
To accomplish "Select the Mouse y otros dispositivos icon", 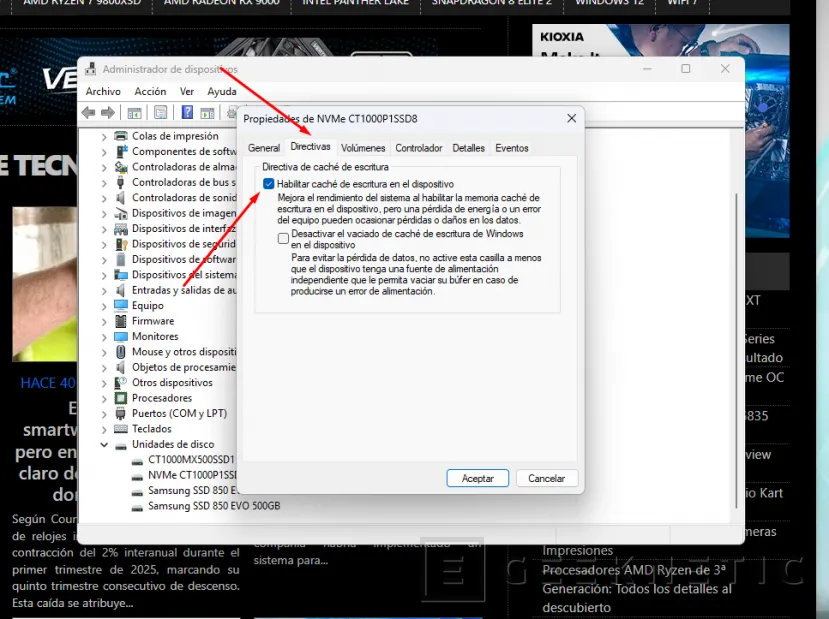I will (121, 352).
